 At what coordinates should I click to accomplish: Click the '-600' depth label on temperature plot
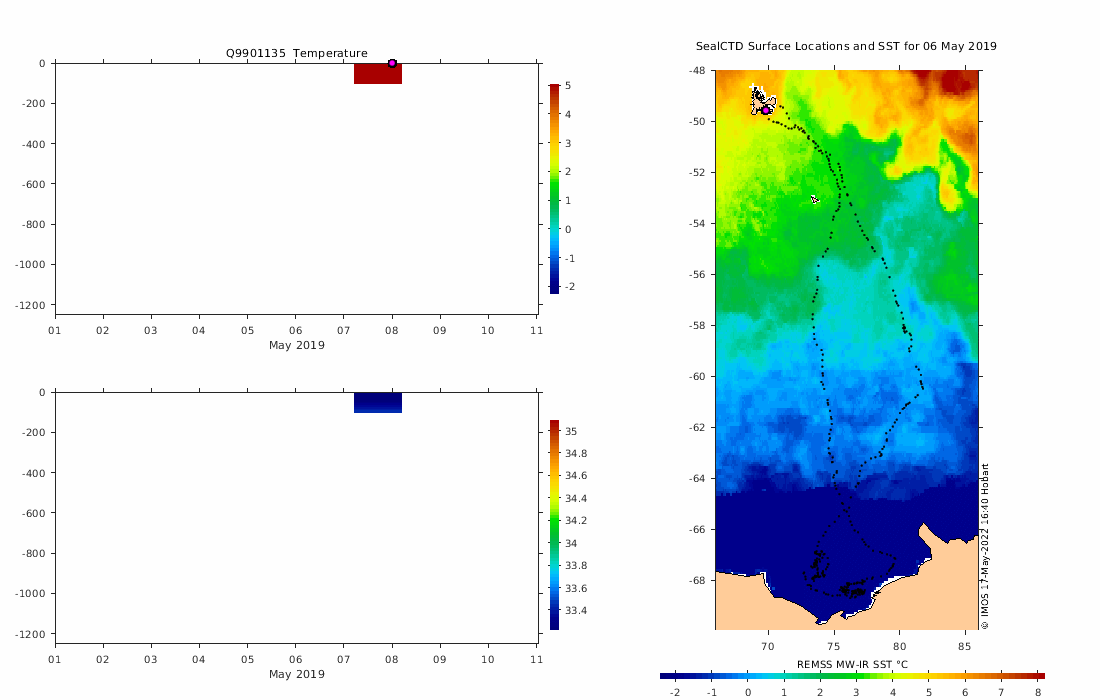click(33, 184)
